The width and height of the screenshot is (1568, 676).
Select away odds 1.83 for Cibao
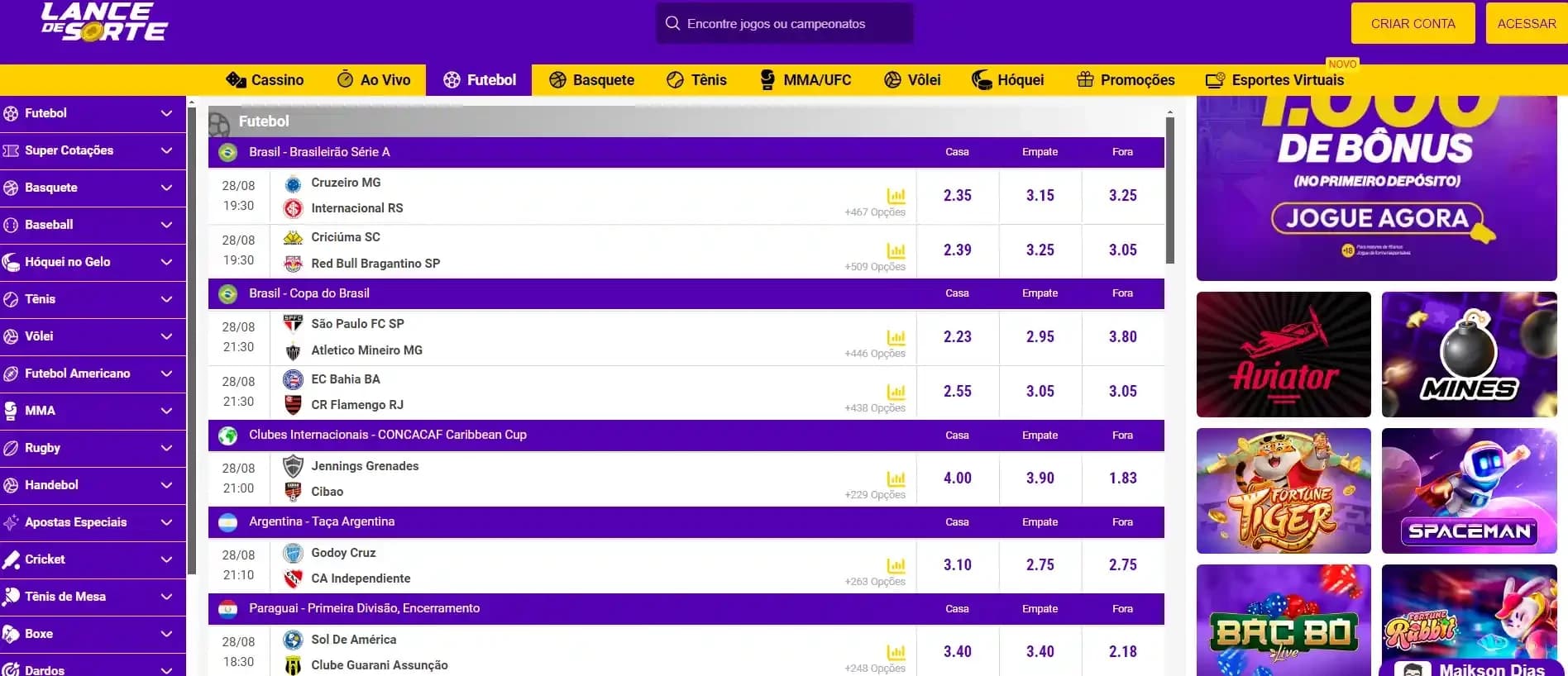click(x=1123, y=478)
